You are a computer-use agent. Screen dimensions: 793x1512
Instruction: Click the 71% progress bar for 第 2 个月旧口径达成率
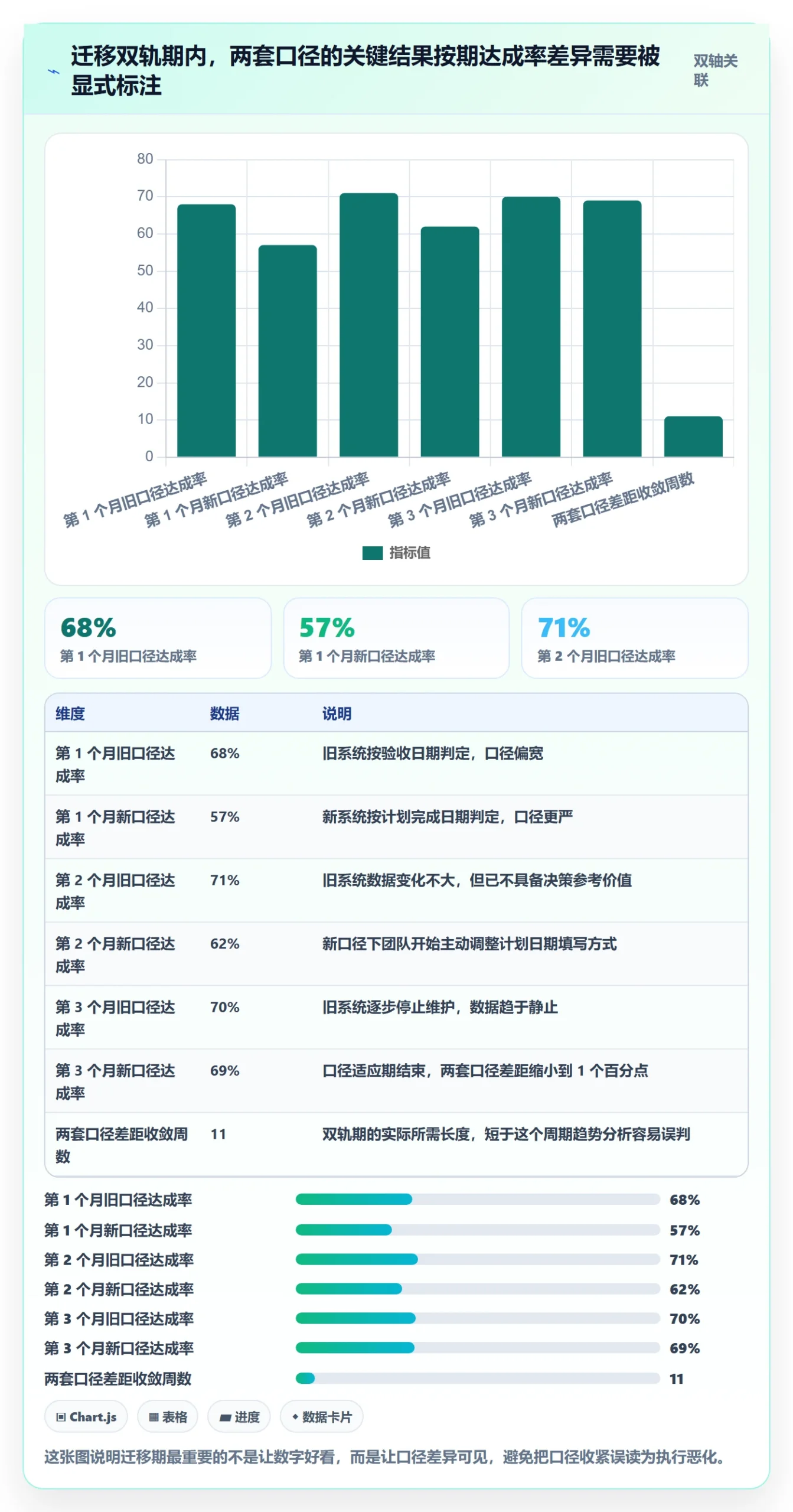click(x=478, y=1259)
